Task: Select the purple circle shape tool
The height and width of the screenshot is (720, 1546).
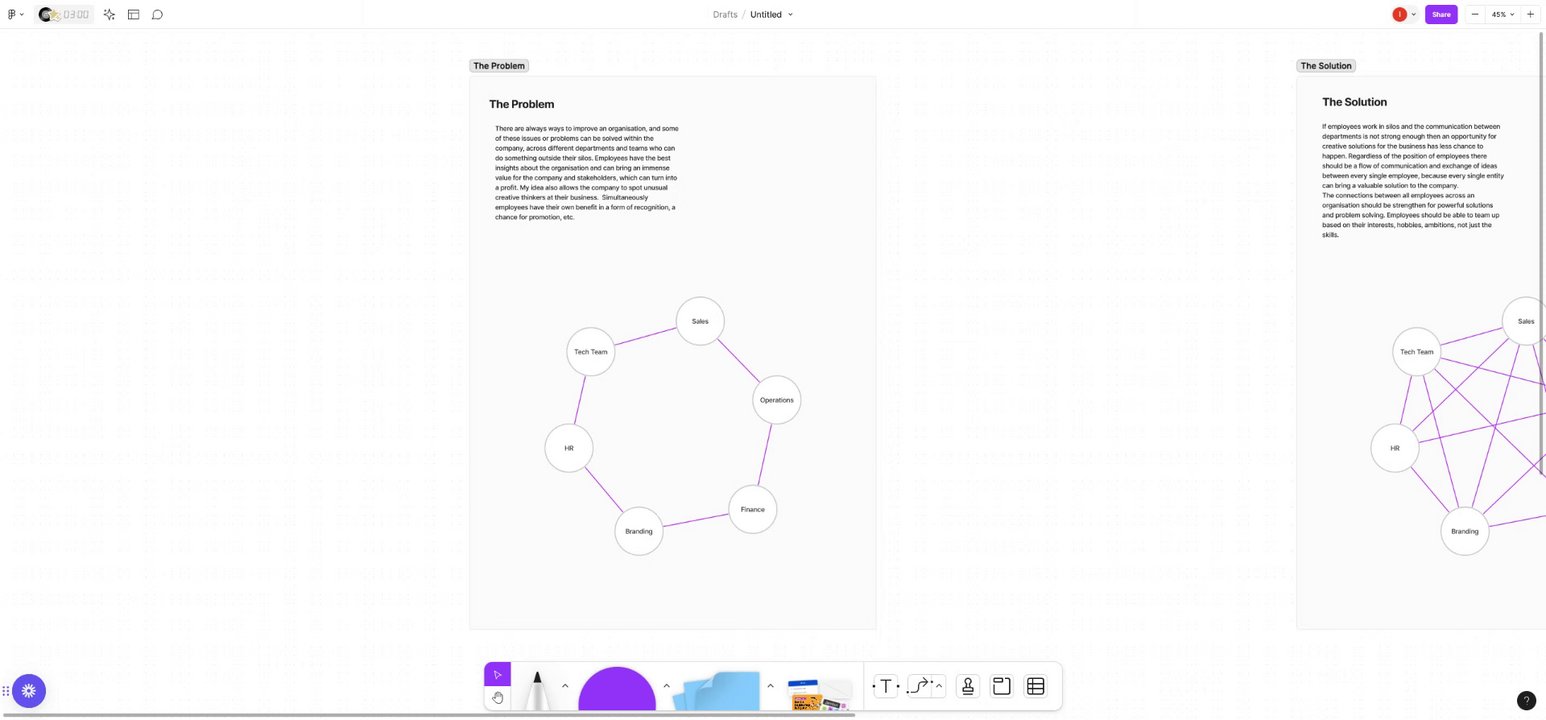Action: coord(616,690)
